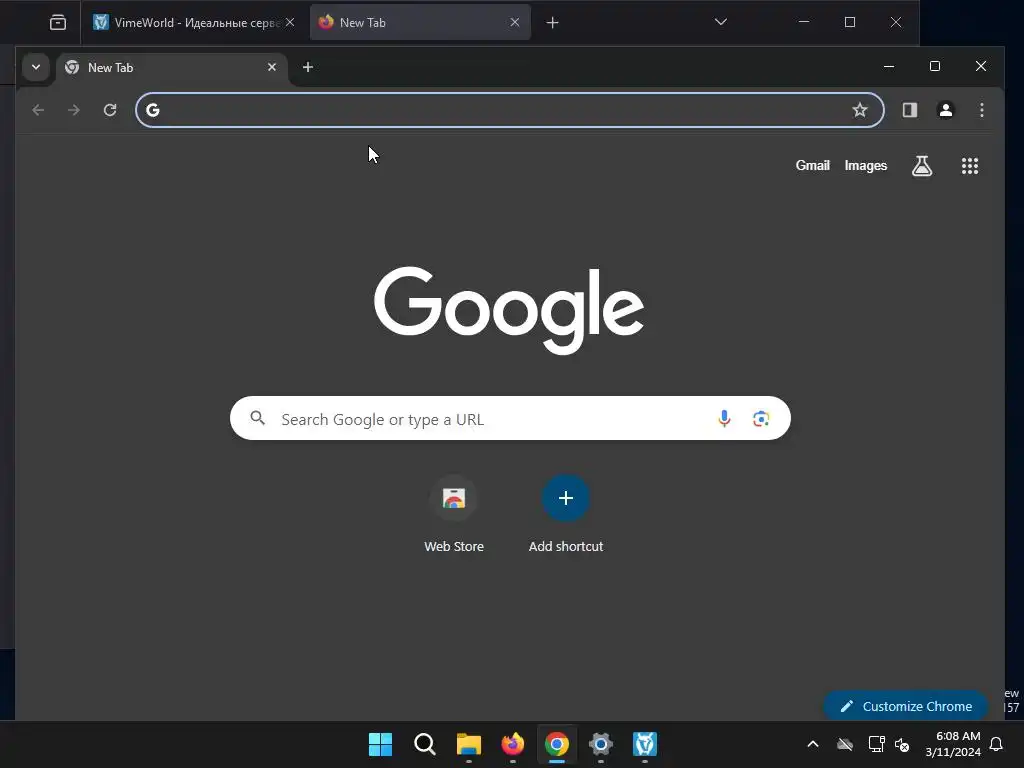Viewport: 1024px width, 768px height.
Task: Open the Google apps grid
Action: coord(970,166)
